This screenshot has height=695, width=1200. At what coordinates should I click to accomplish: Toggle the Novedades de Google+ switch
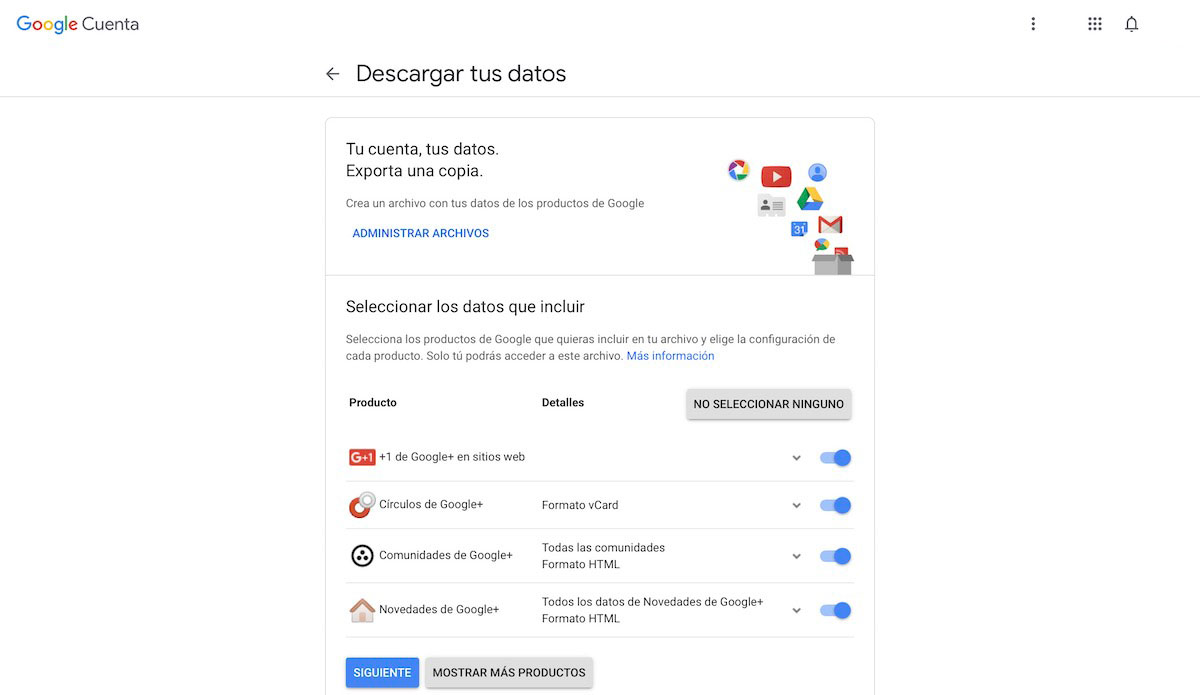point(835,610)
